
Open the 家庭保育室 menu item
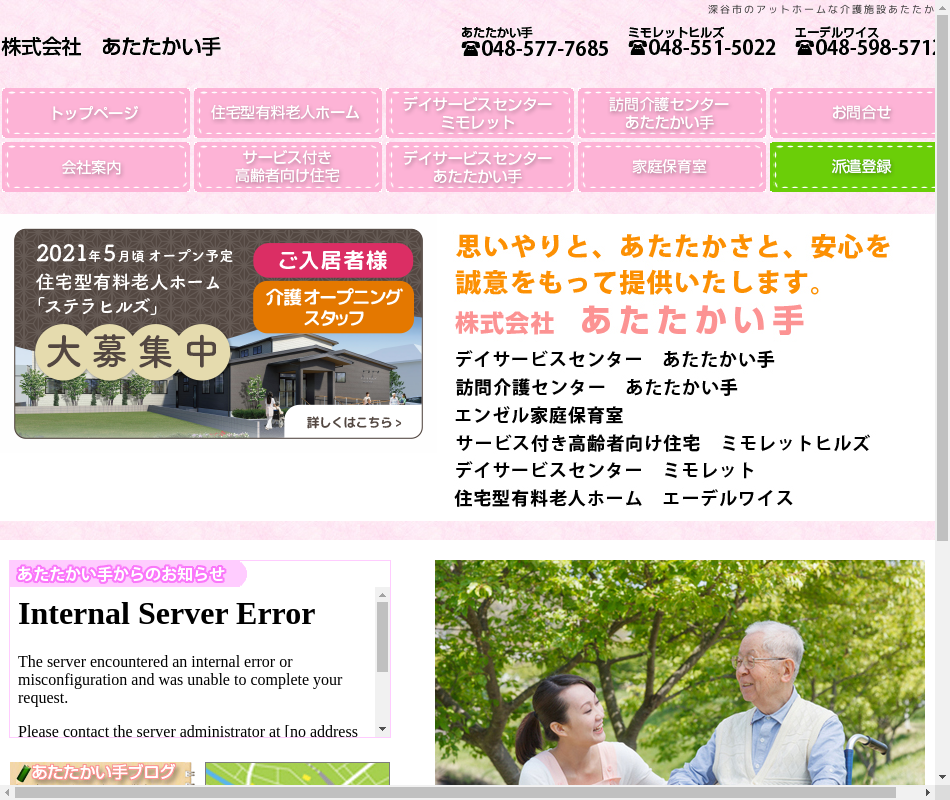coord(671,167)
